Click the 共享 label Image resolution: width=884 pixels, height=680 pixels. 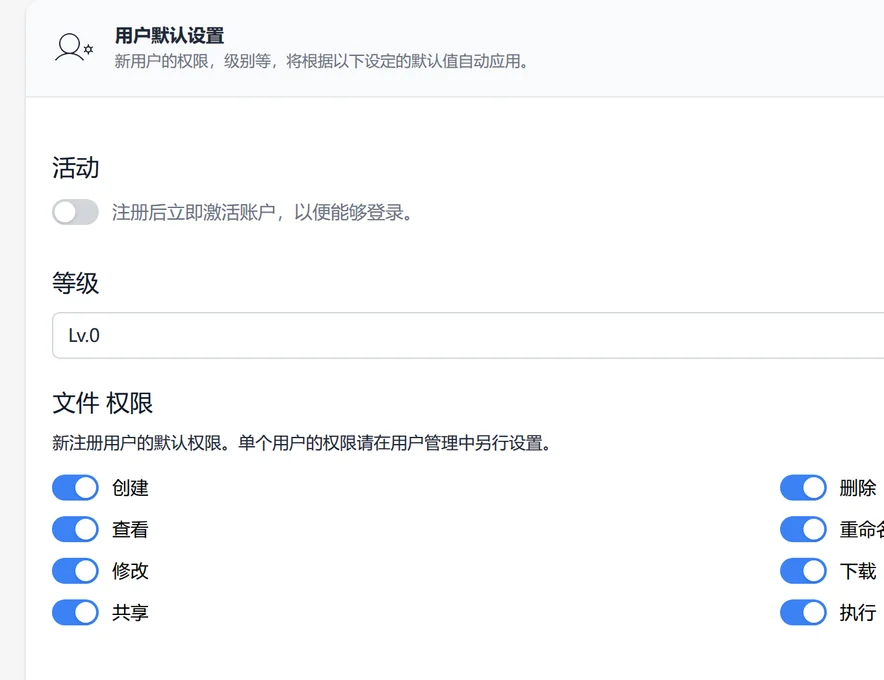130,612
